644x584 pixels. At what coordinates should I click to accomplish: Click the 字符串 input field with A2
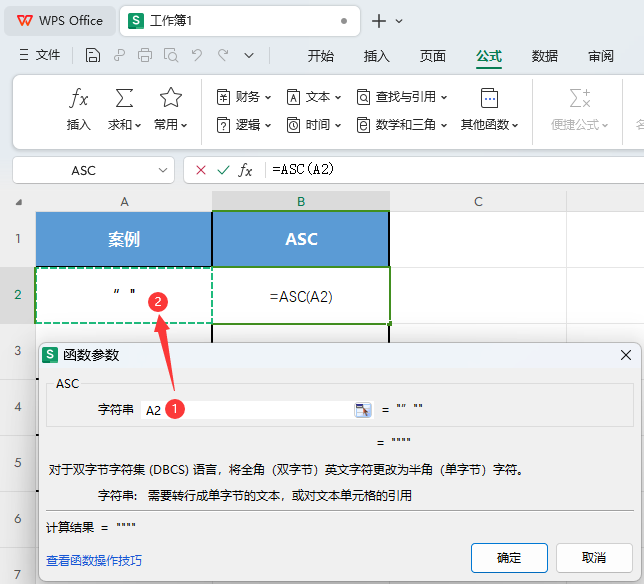pos(246,410)
